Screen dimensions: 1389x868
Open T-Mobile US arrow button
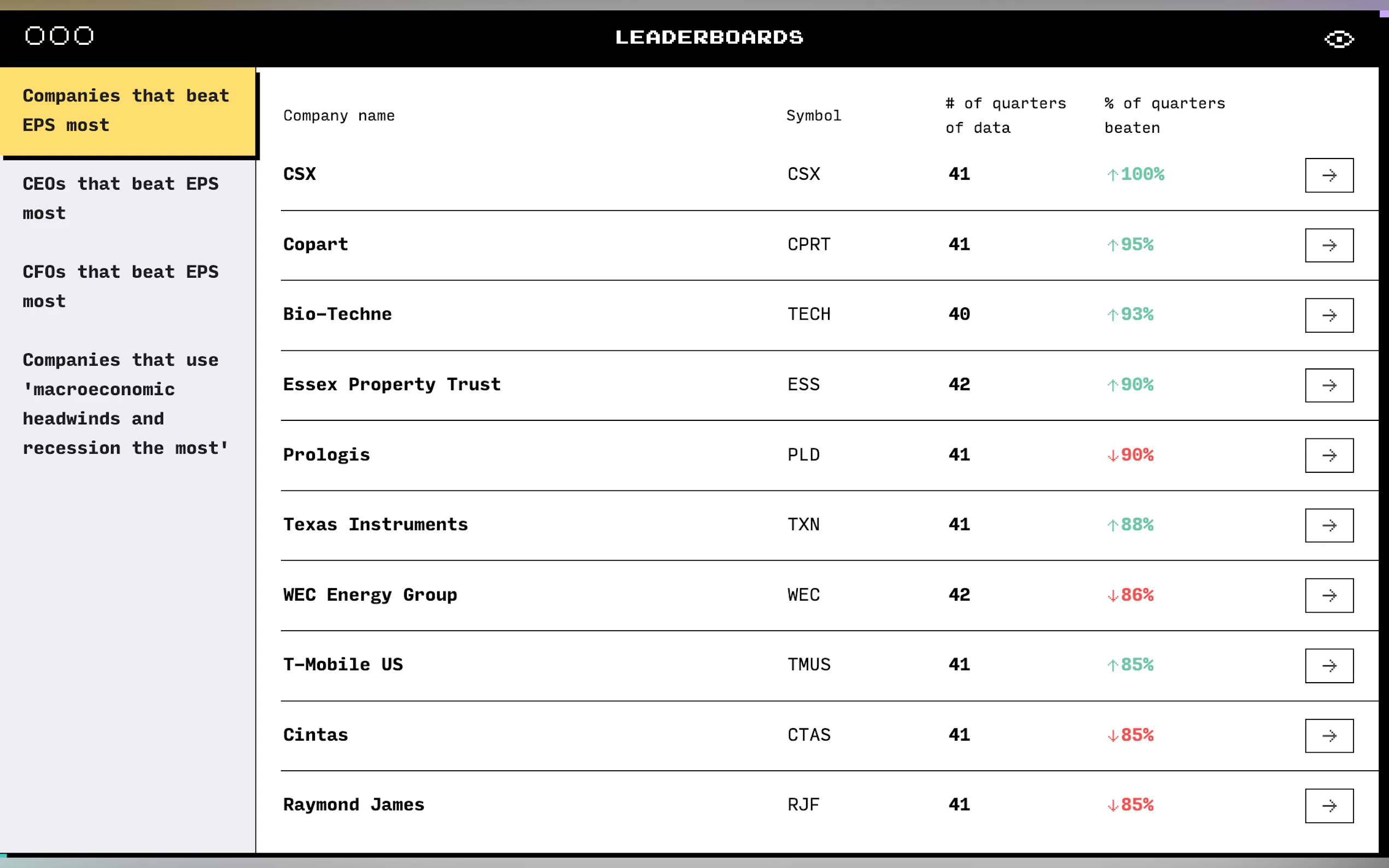click(1329, 665)
